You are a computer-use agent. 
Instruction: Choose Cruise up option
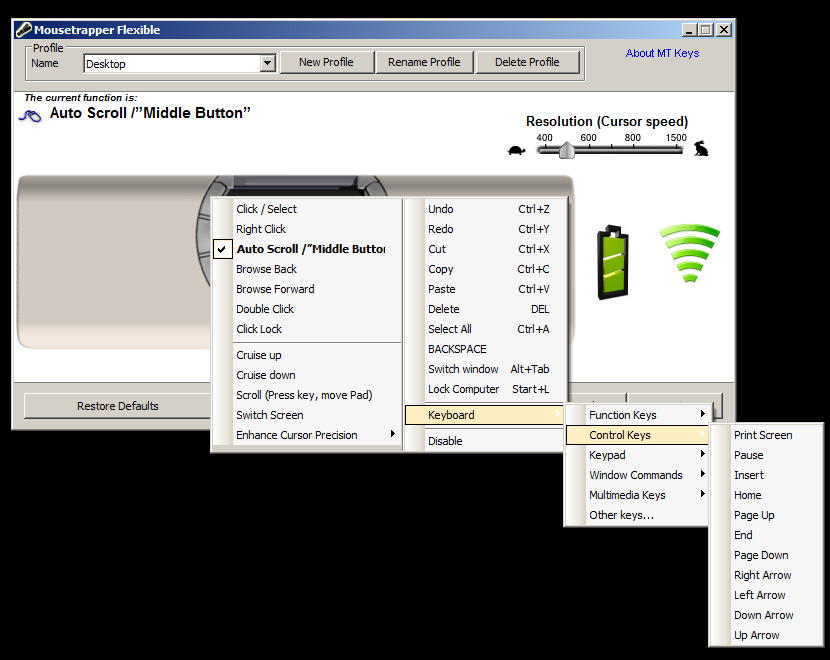click(307, 355)
